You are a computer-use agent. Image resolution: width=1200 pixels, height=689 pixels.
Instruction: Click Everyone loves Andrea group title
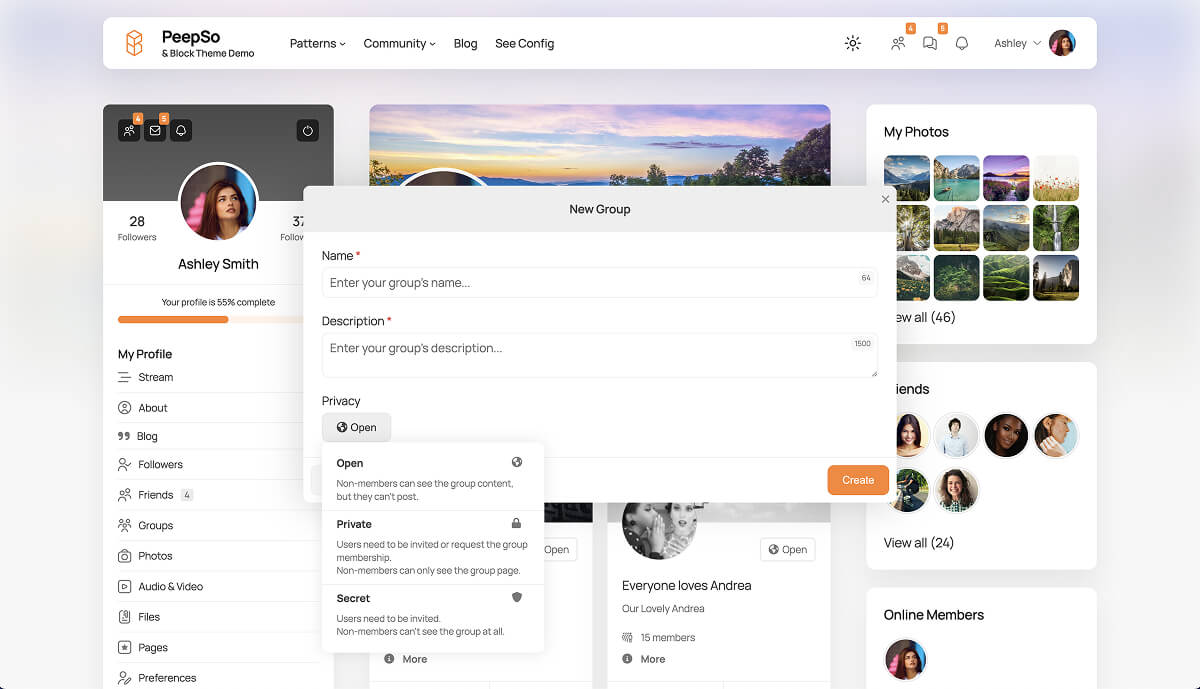point(687,585)
